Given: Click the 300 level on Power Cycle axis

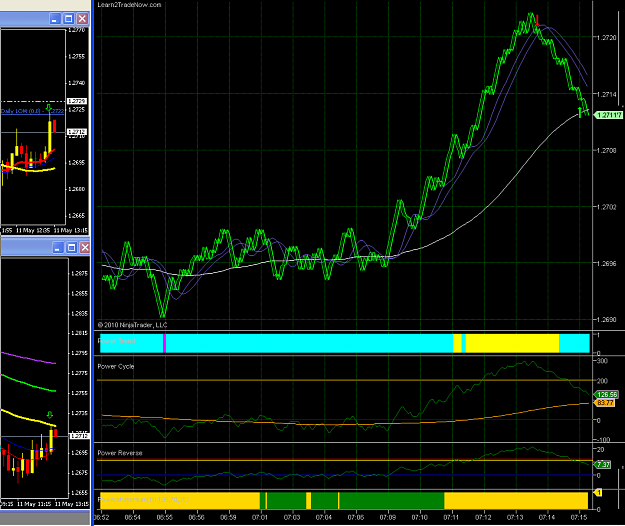Looking at the screenshot, I should click(x=602, y=361).
